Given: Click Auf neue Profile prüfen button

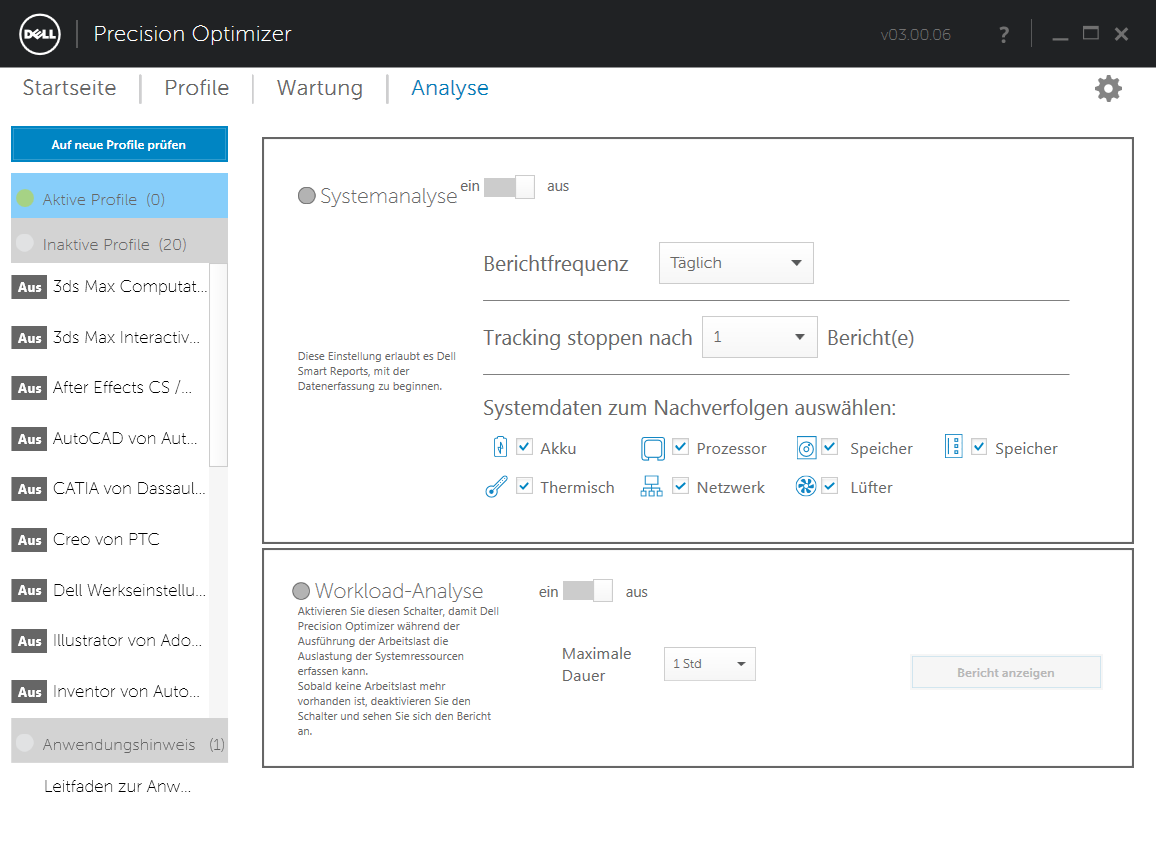Looking at the screenshot, I should pyautogui.click(x=119, y=144).
